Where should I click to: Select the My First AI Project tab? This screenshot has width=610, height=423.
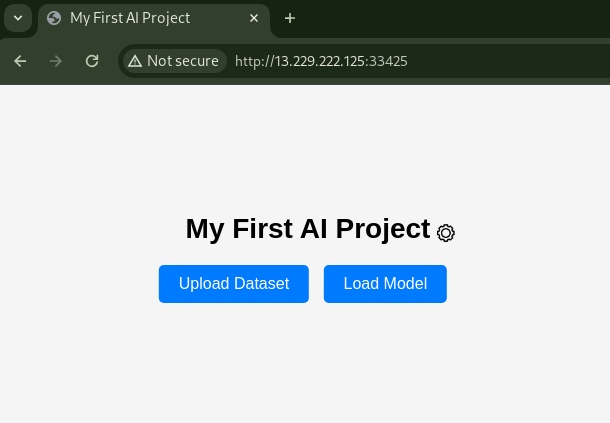(x=154, y=18)
